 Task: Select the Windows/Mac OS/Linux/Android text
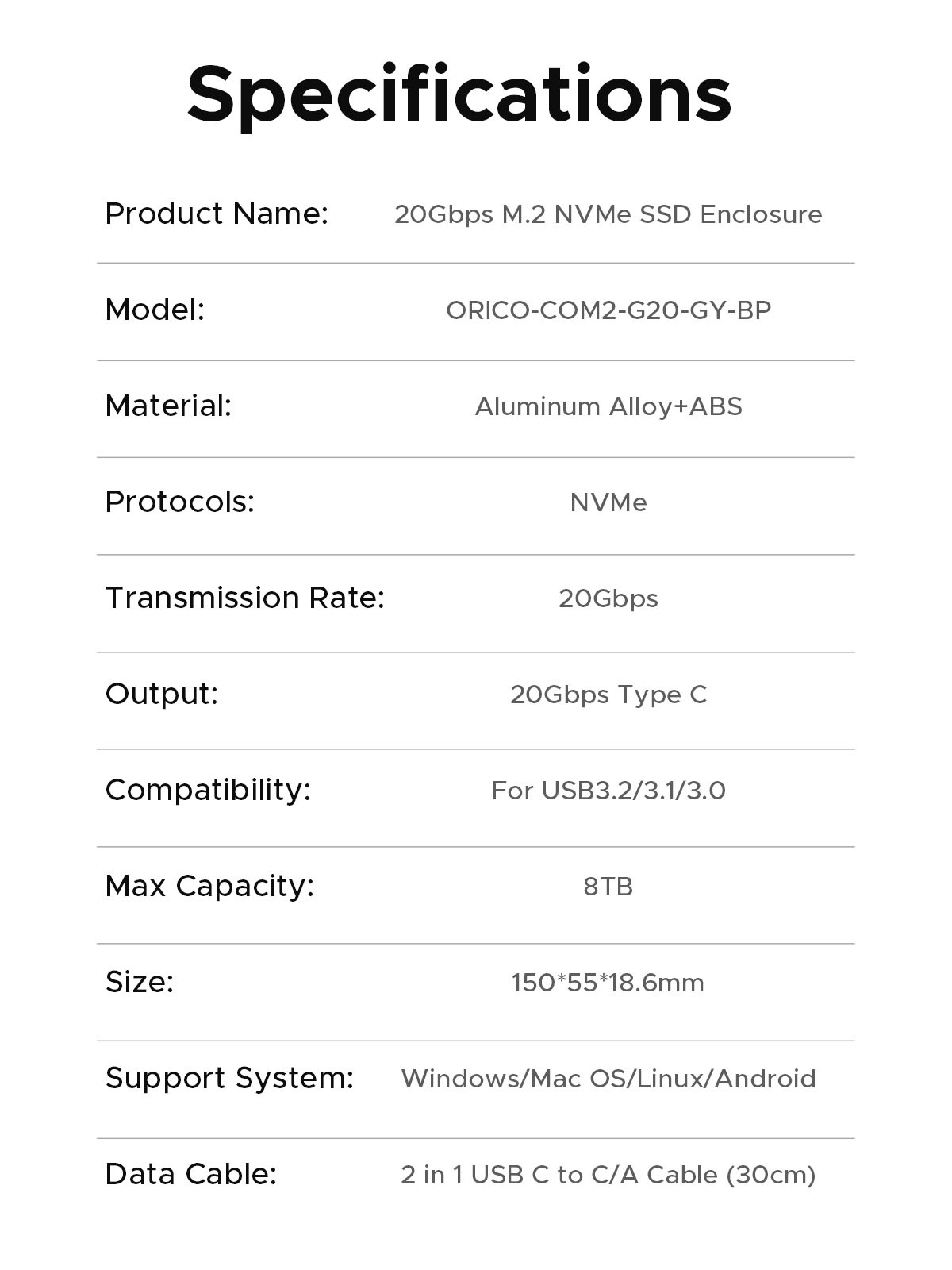coord(608,1079)
